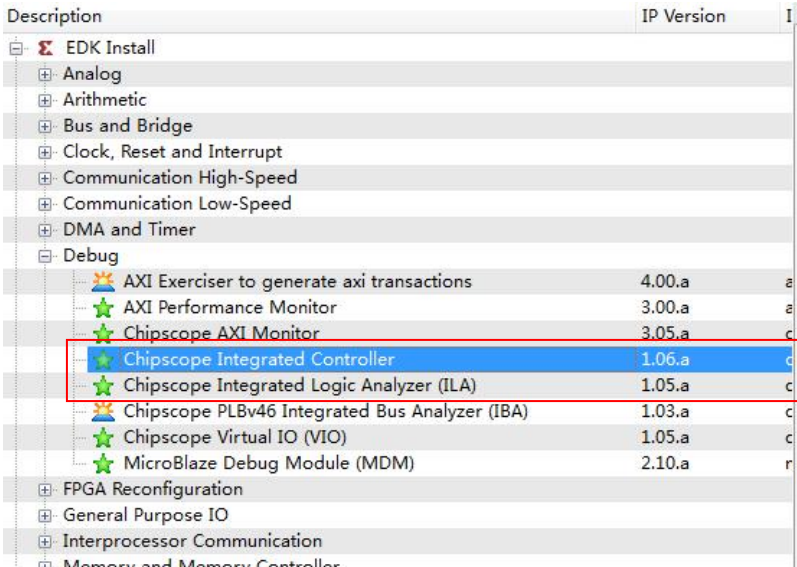
Task: Click the red EDK Install logo icon
Action: coord(45,48)
